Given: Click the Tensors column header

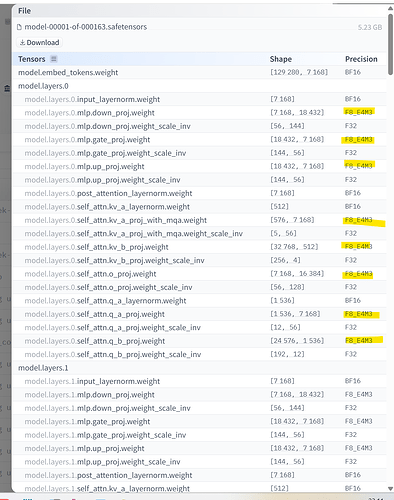Looking at the screenshot, I should pos(32,59).
